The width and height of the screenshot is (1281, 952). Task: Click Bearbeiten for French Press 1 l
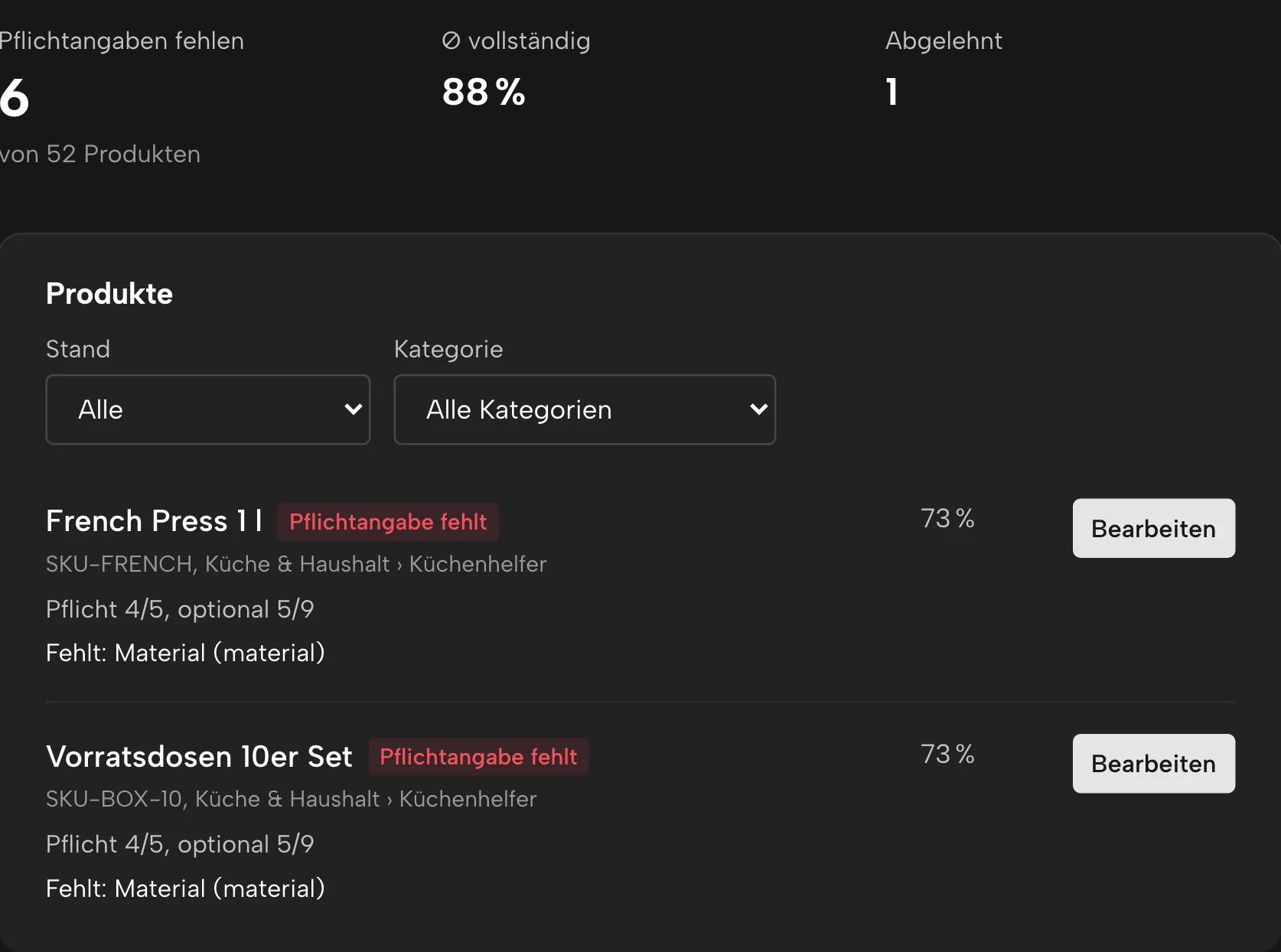pyautogui.click(x=1153, y=528)
